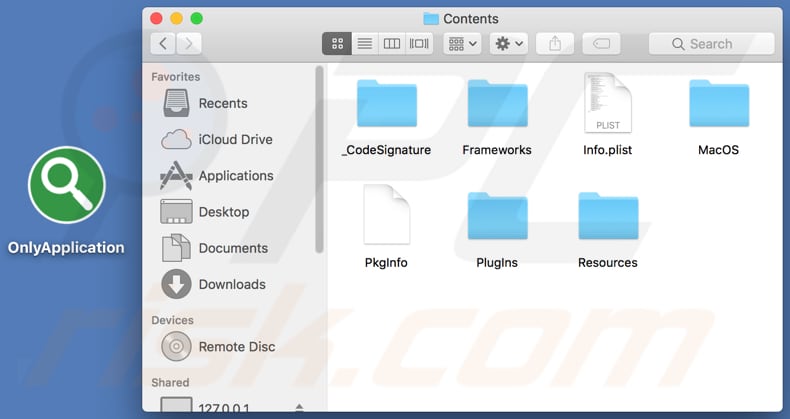This screenshot has width=790, height=419.
Task: Open Documents in the sidebar
Action: 234,248
